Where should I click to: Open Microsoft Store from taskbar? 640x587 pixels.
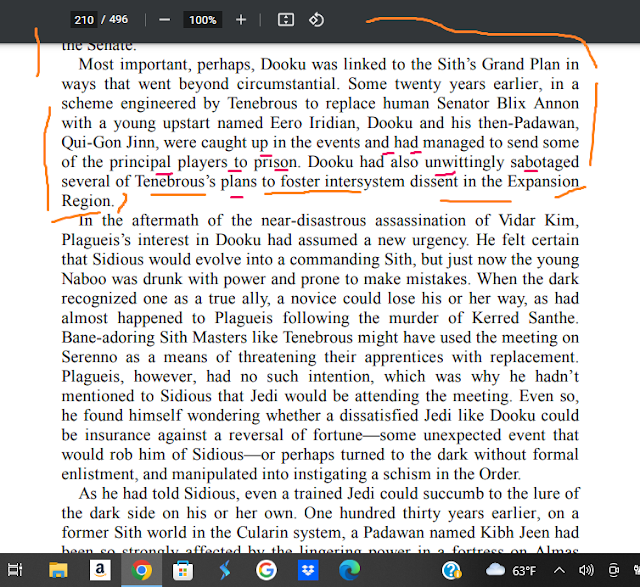[x=183, y=570]
